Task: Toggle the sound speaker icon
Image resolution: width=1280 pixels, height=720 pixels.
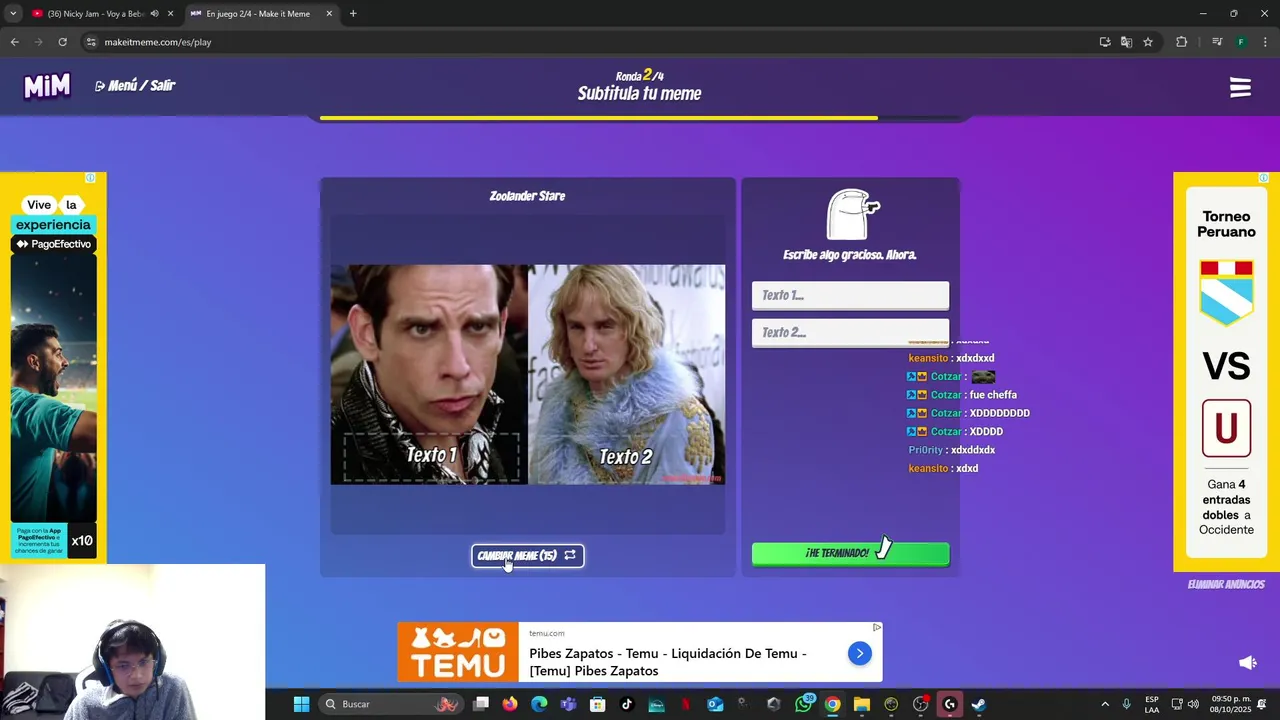Action: click(1247, 663)
